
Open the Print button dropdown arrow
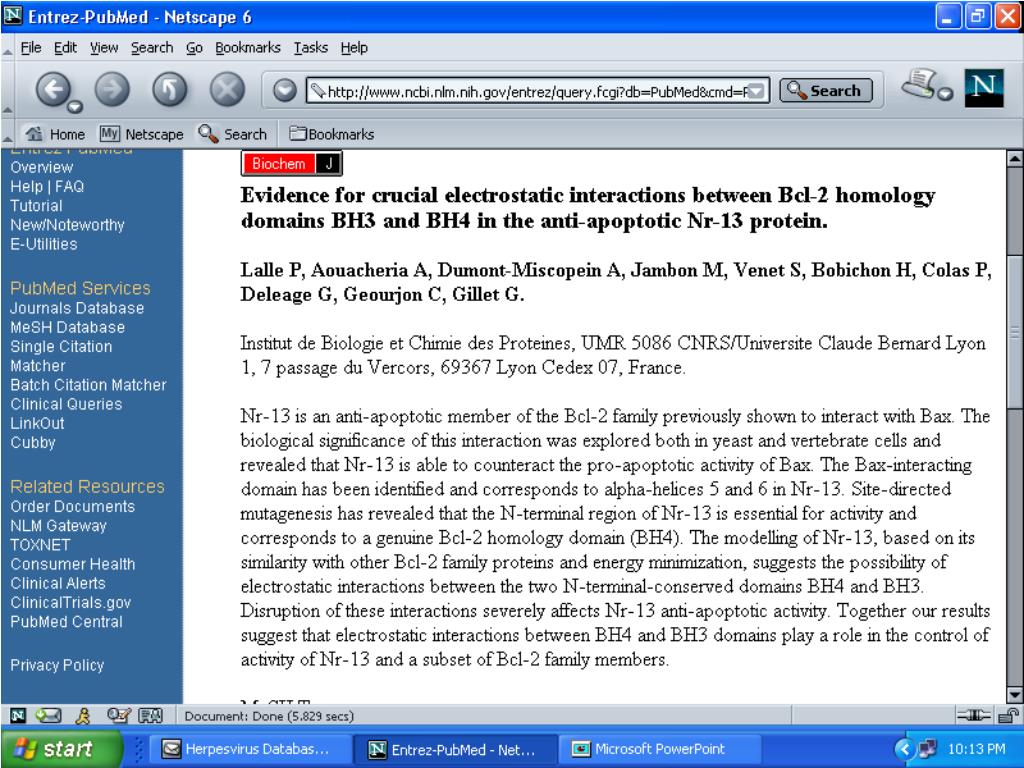click(945, 95)
